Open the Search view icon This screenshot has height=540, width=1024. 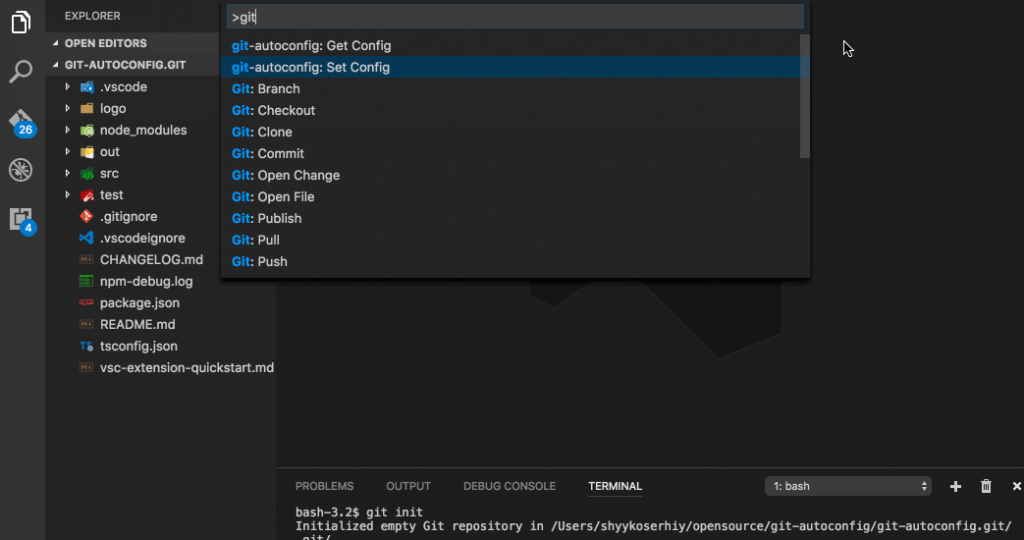click(21, 71)
